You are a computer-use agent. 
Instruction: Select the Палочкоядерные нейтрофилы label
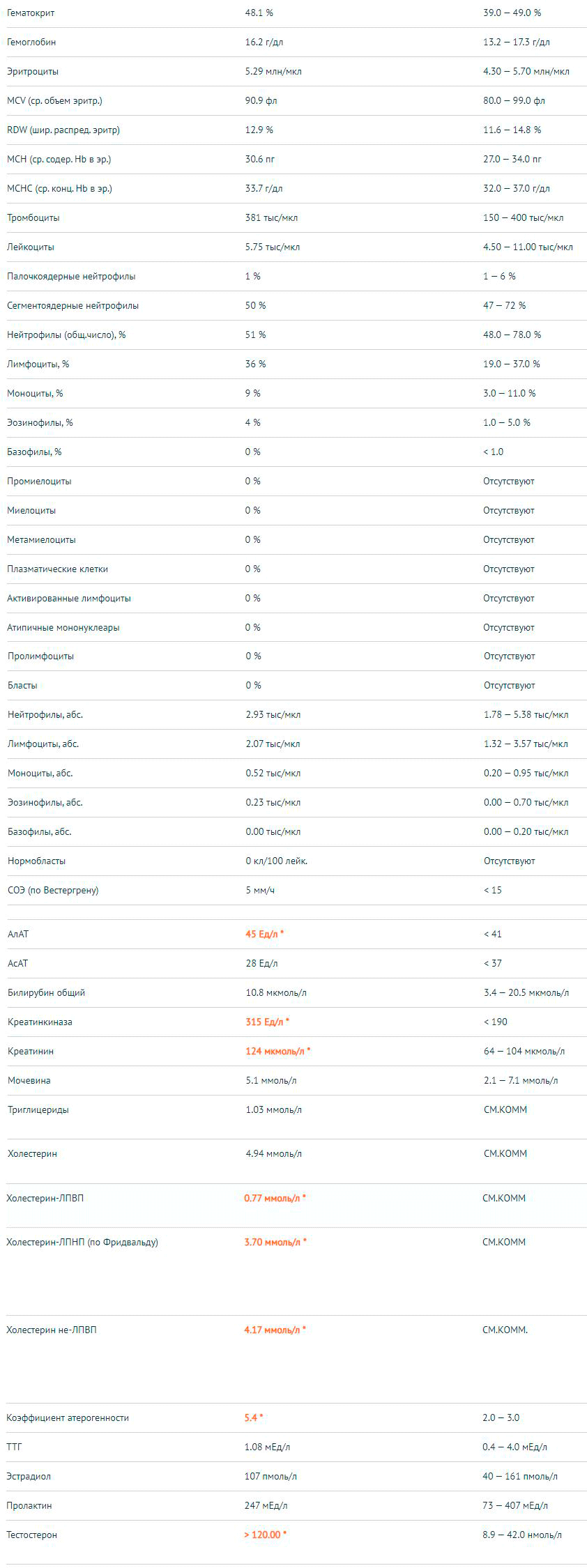pyautogui.click(x=71, y=276)
